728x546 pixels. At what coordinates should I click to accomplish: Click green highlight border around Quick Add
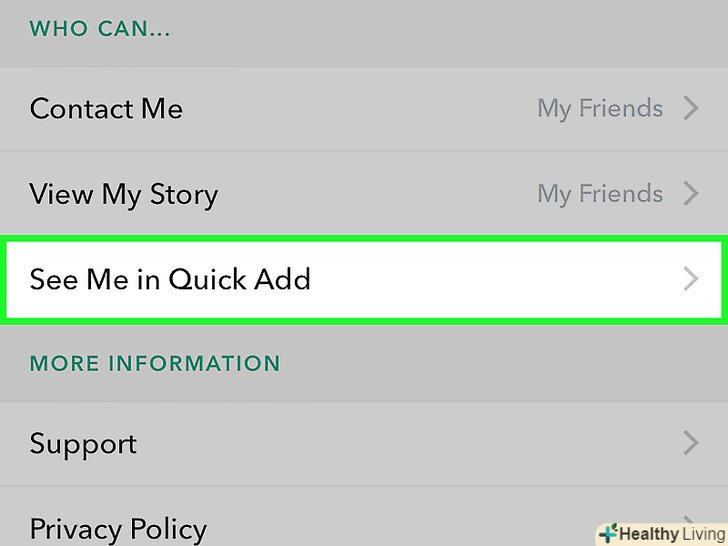coord(364,240)
